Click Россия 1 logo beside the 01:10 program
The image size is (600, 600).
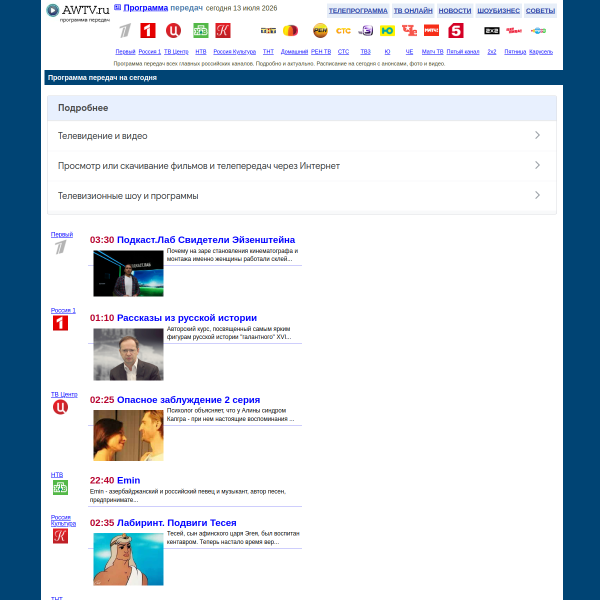(60, 323)
